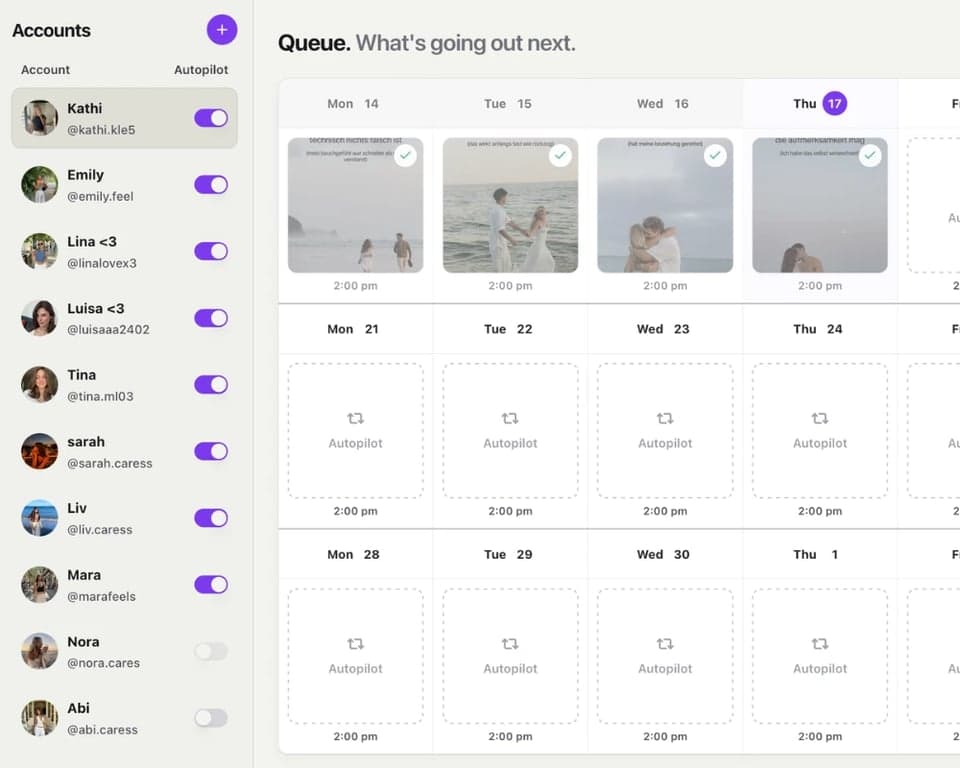
Task: Toggle autopilot for Luisa <3
Action: [x=211, y=318]
